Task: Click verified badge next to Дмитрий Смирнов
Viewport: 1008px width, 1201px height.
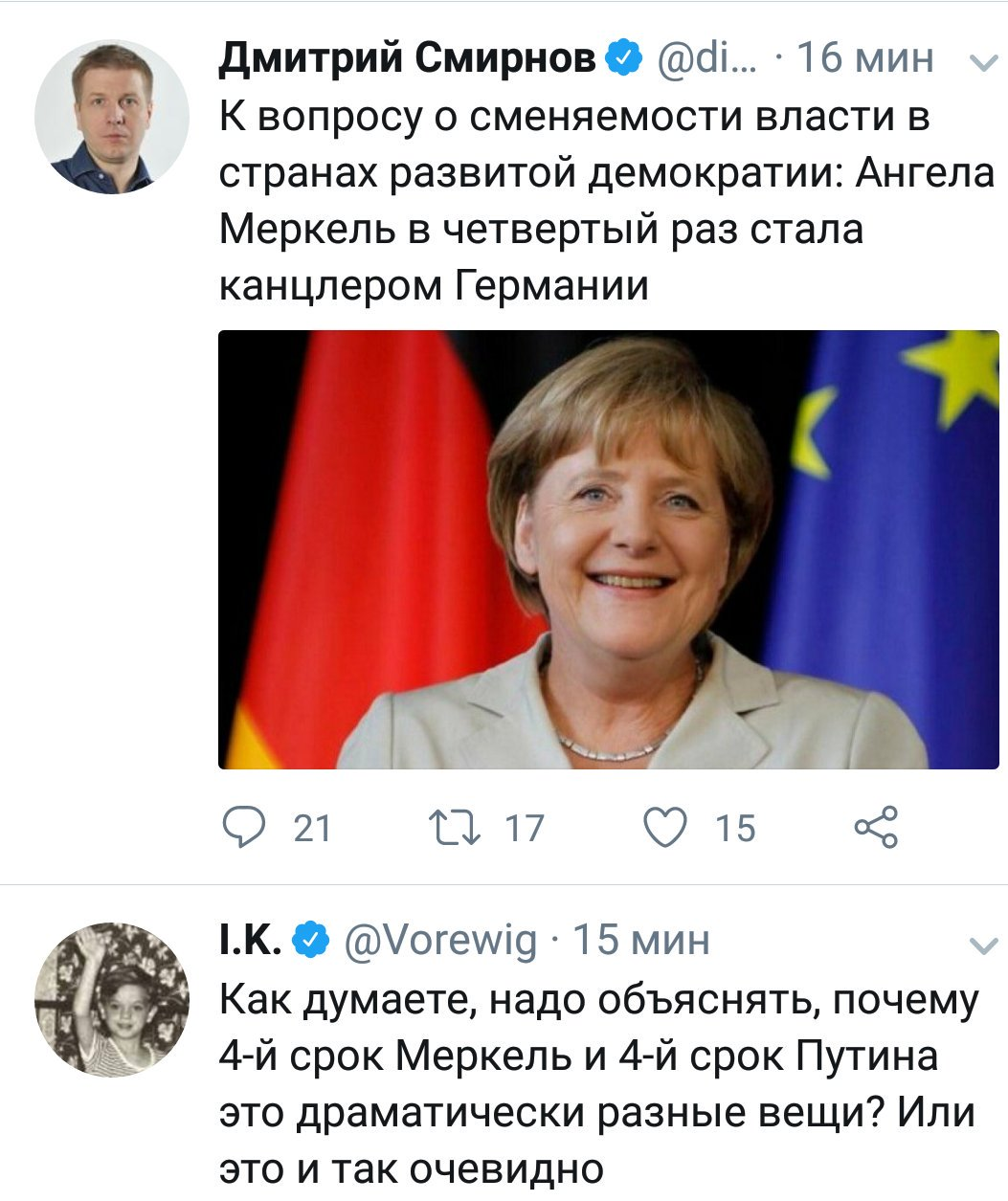Action: coord(624,58)
